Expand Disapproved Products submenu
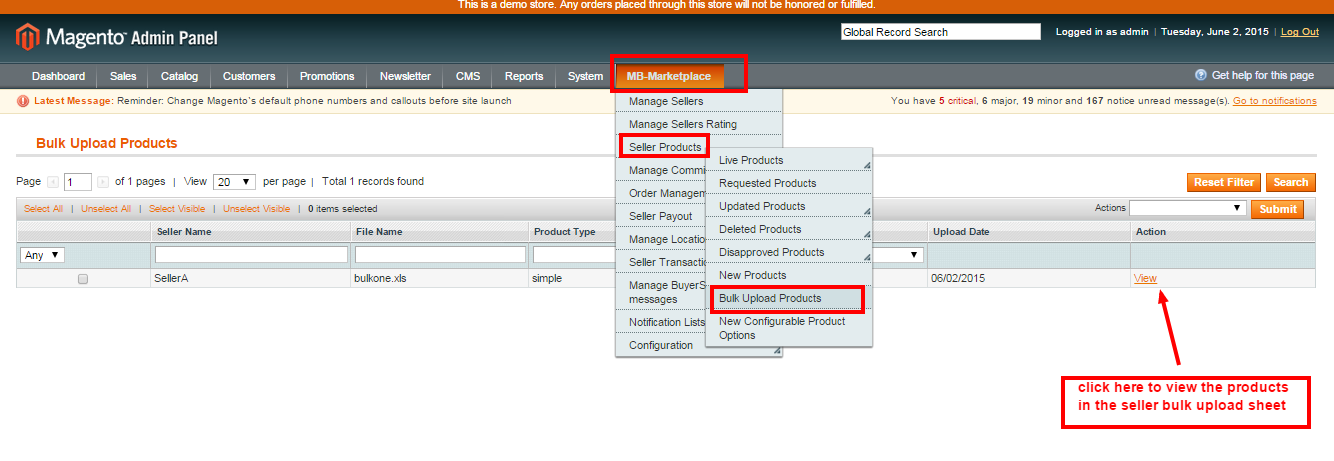The image size is (1334, 461). 867,258
